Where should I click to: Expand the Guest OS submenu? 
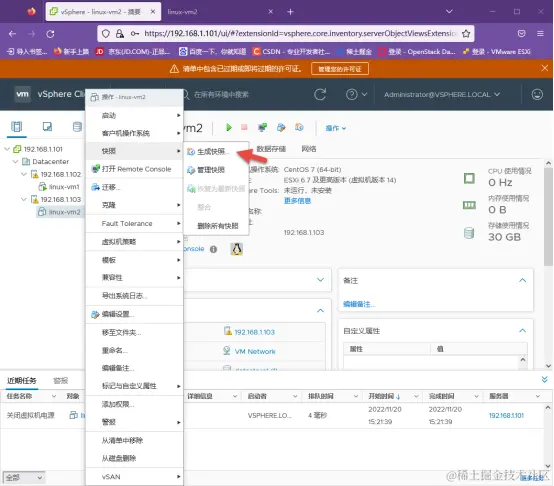coord(134,133)
